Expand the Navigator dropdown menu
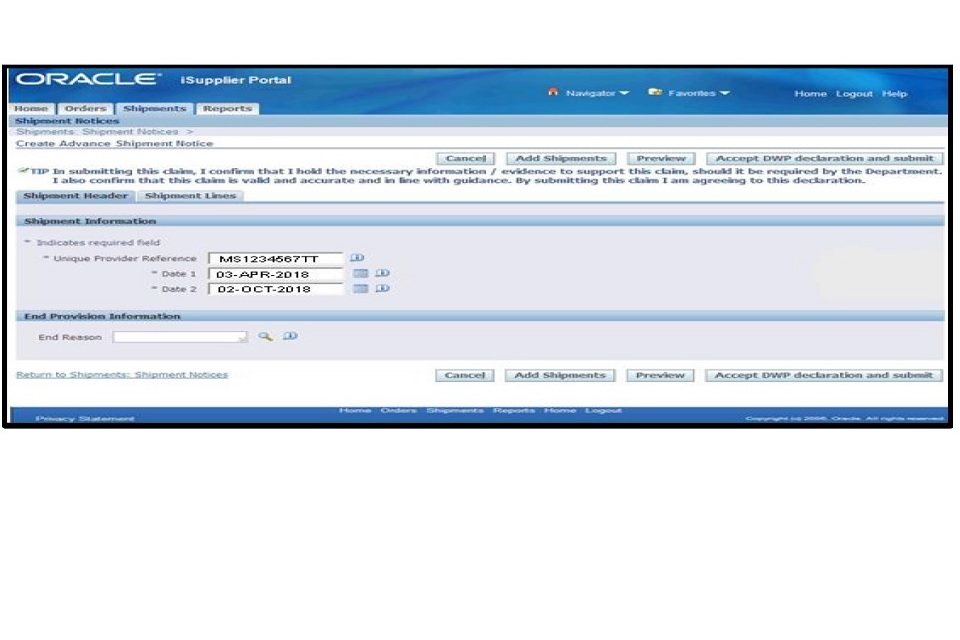960x640 pixels. click(x=590, y=93)
